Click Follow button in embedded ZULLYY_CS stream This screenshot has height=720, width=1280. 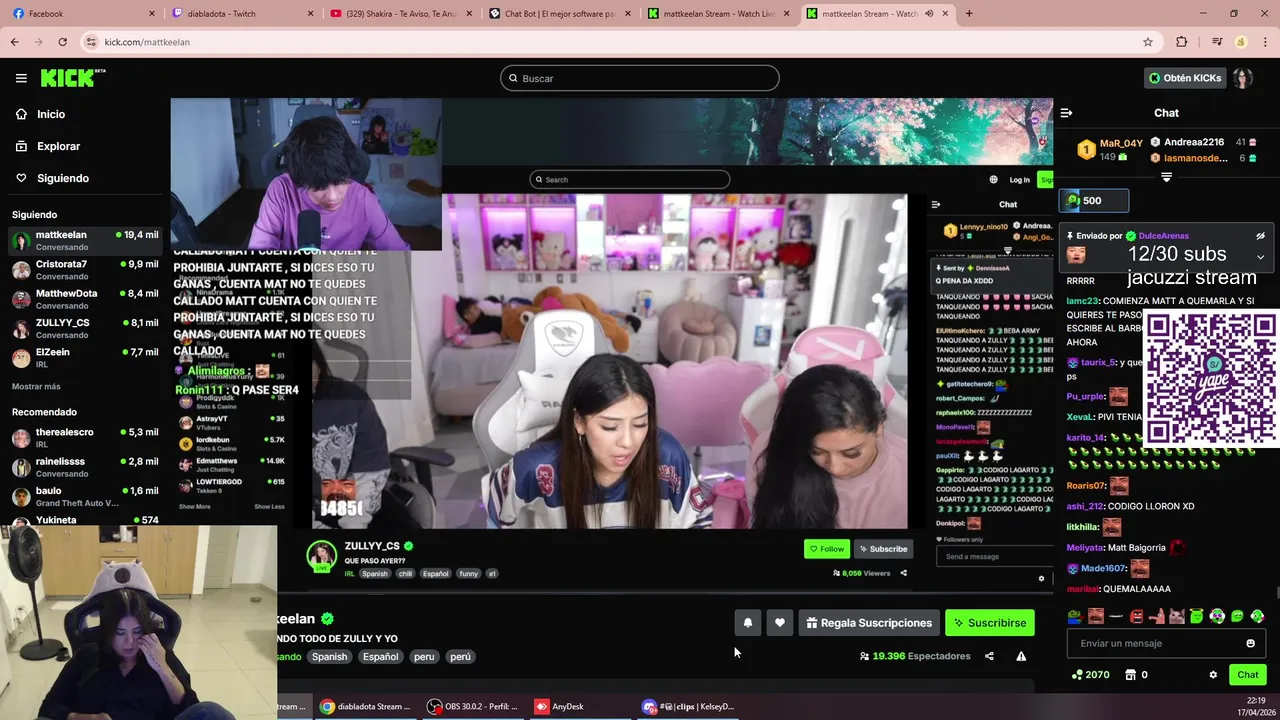[x=827, y=548]
